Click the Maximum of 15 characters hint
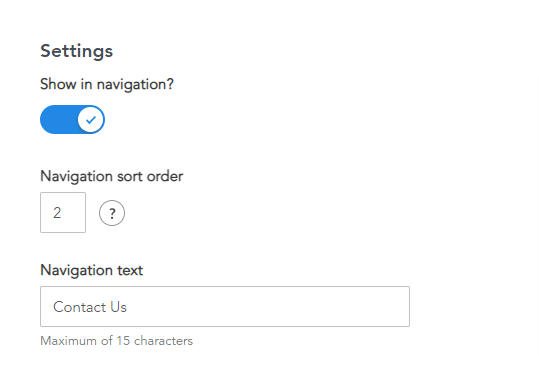Viewport: 539px width, 375px height. 117,341
